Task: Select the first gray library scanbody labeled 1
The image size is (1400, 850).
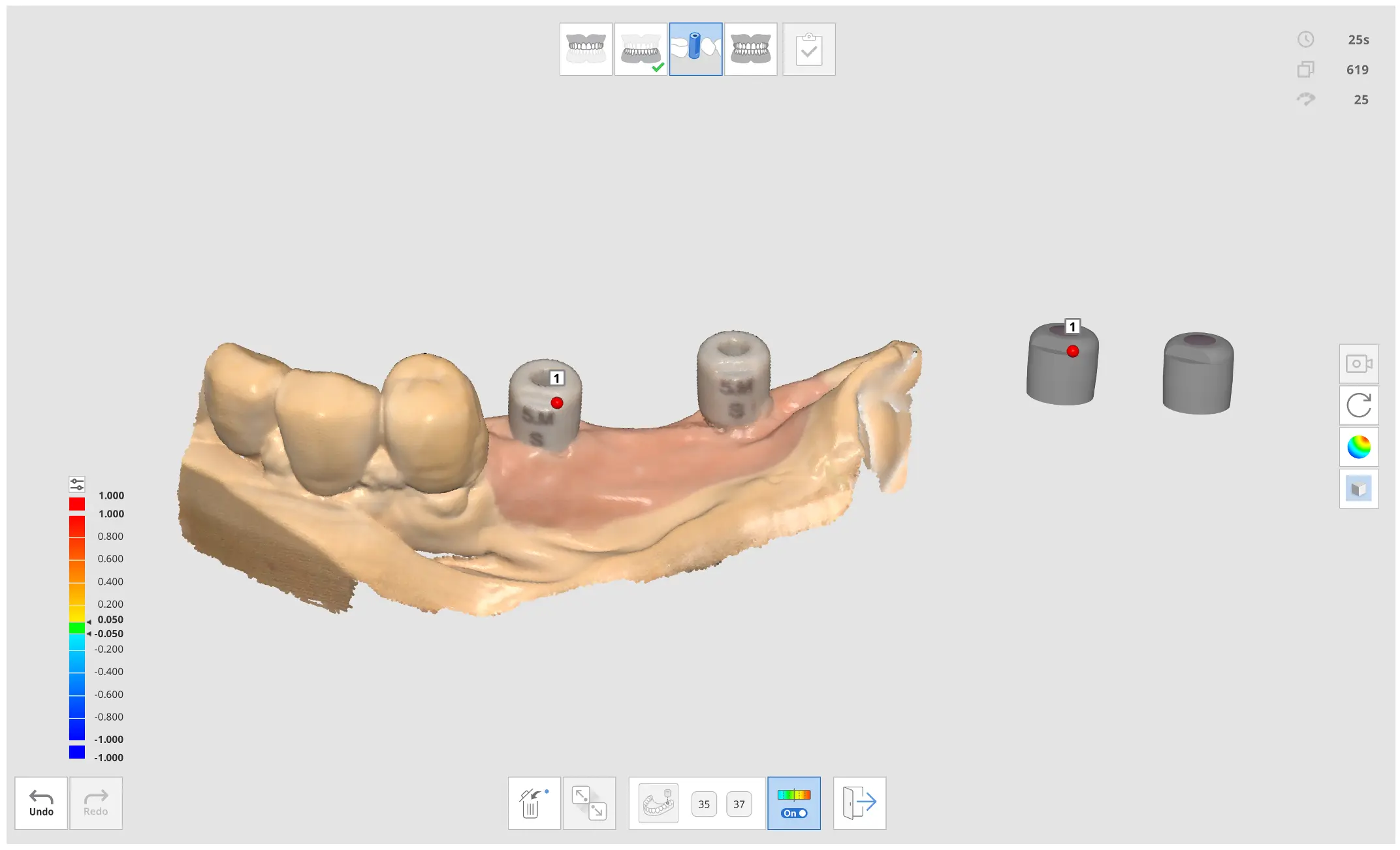Action: click(x=1062, y=364)
